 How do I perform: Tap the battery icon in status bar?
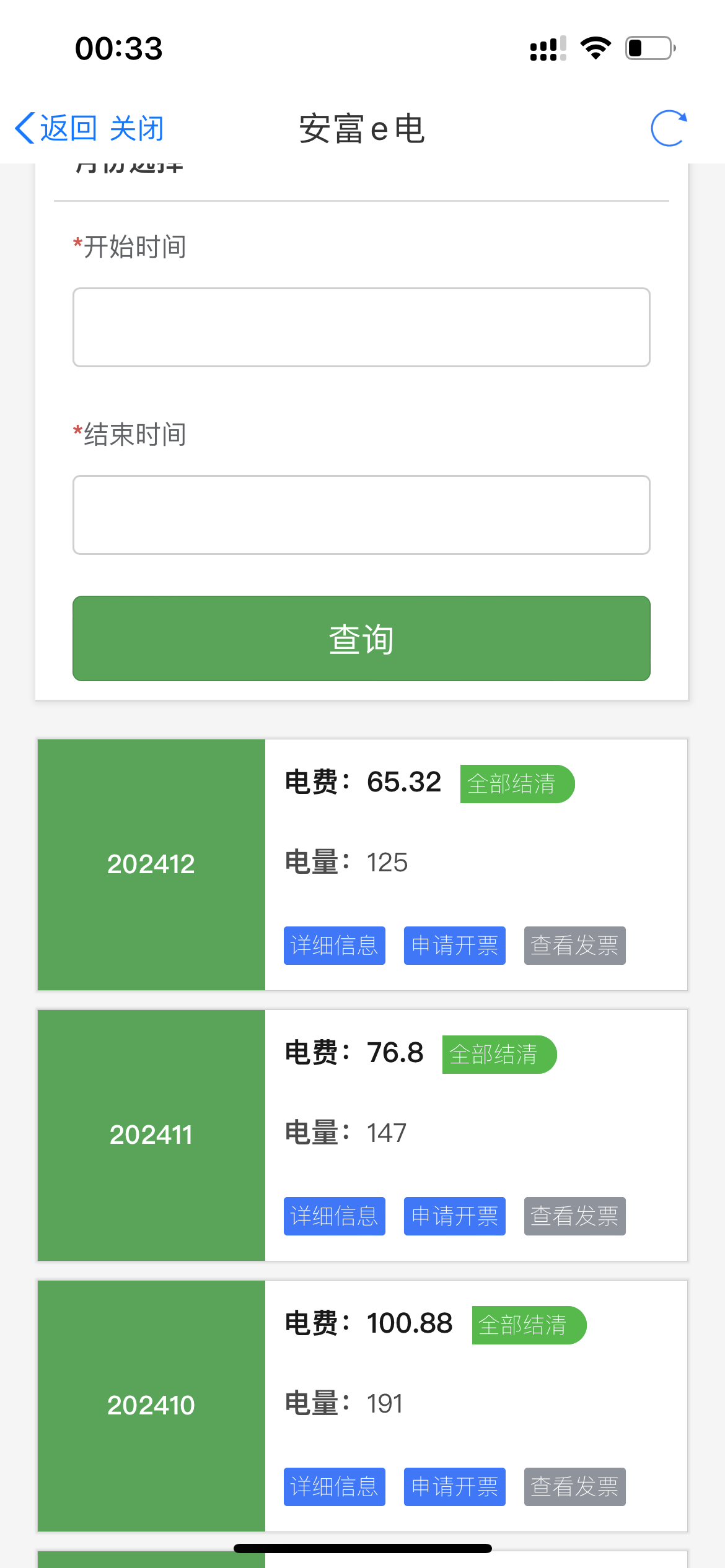[650, 48]
